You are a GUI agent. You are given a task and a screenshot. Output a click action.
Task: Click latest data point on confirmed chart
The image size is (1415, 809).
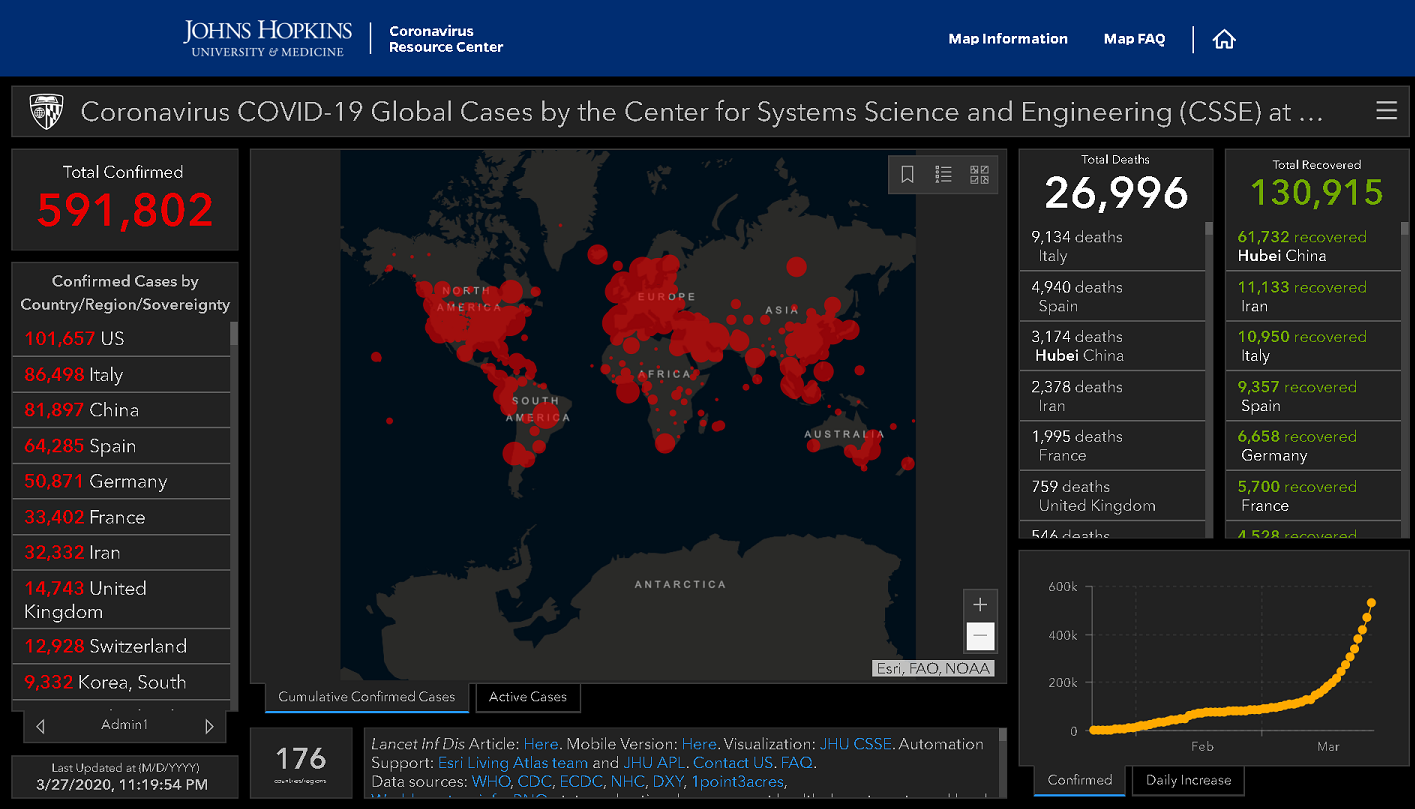click(x=1371, y=602)
